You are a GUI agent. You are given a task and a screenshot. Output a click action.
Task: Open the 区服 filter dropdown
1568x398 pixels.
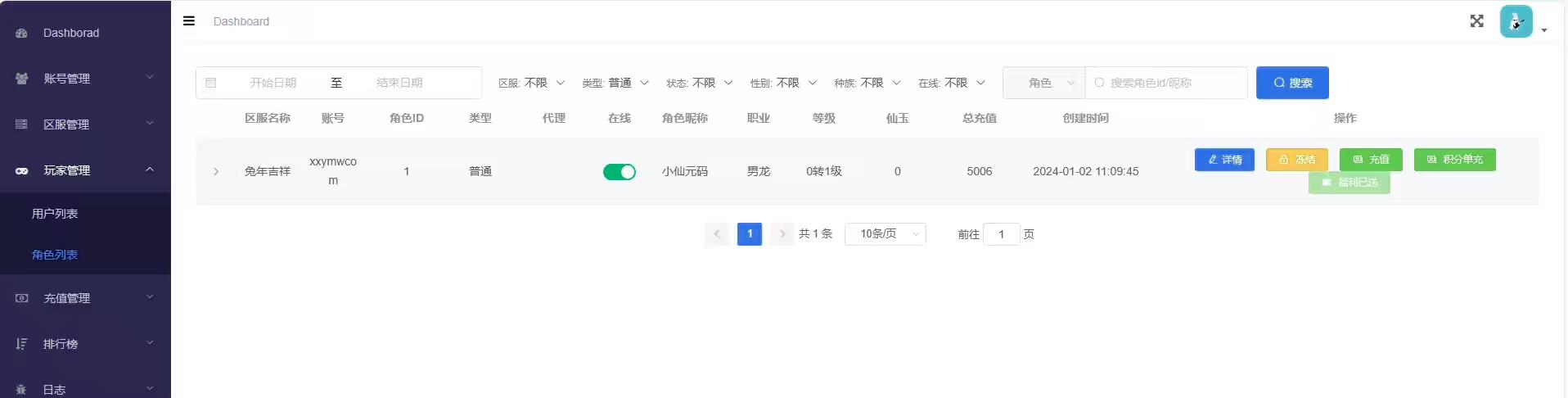tap(532, 83)
